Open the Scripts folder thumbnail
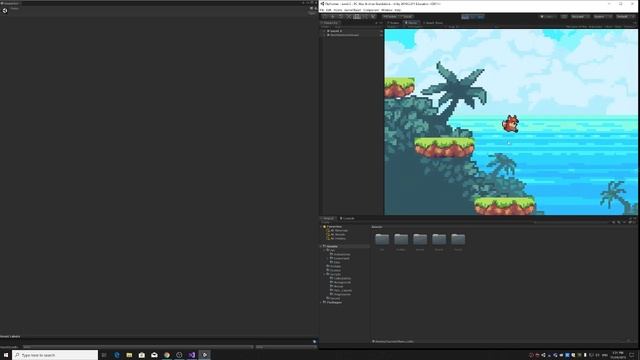This screenshot has height=360, width=640. pyautogui.click(x=439, y=240)
